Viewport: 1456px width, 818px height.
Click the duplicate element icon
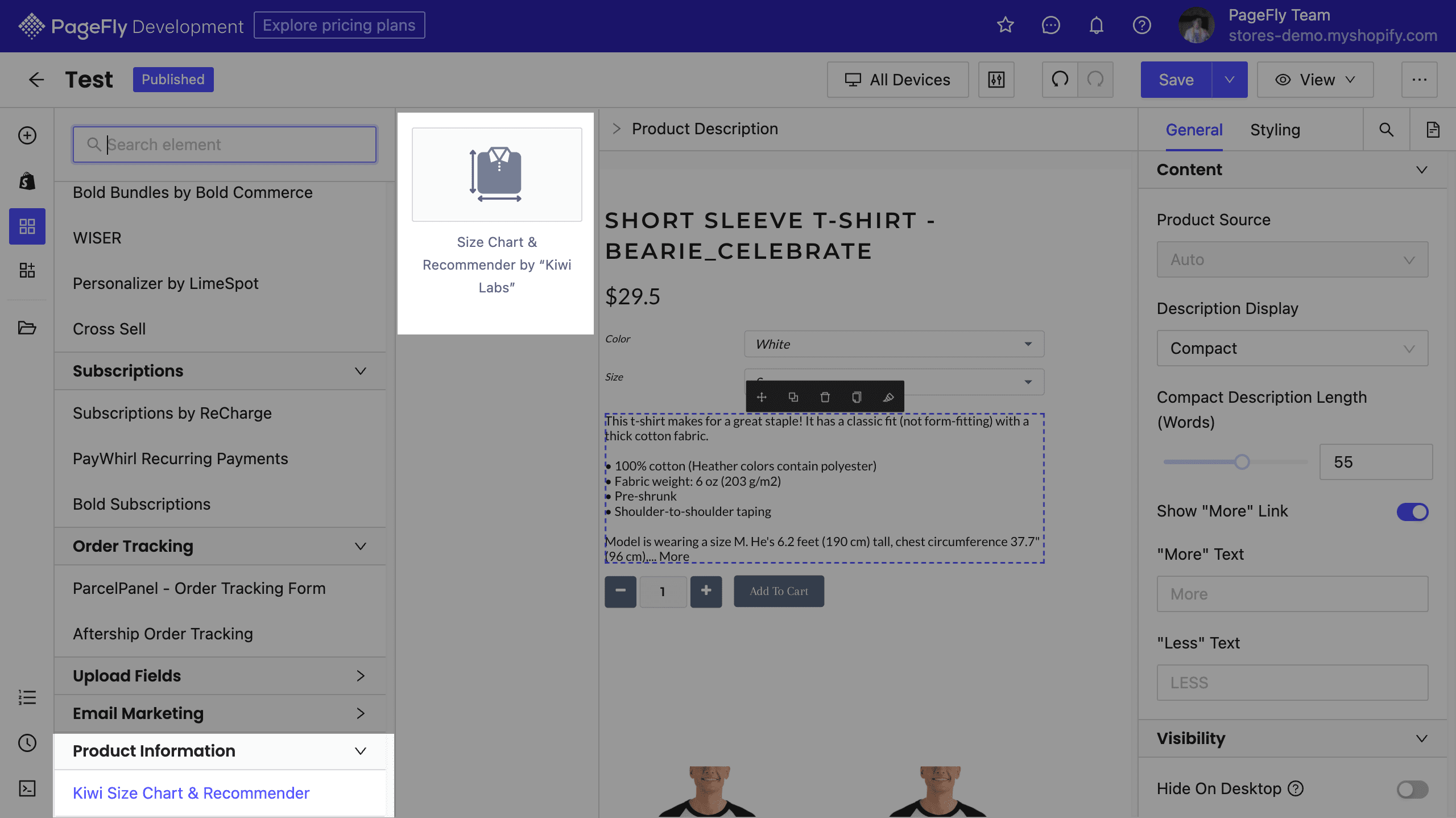click(x=793, y=397)
